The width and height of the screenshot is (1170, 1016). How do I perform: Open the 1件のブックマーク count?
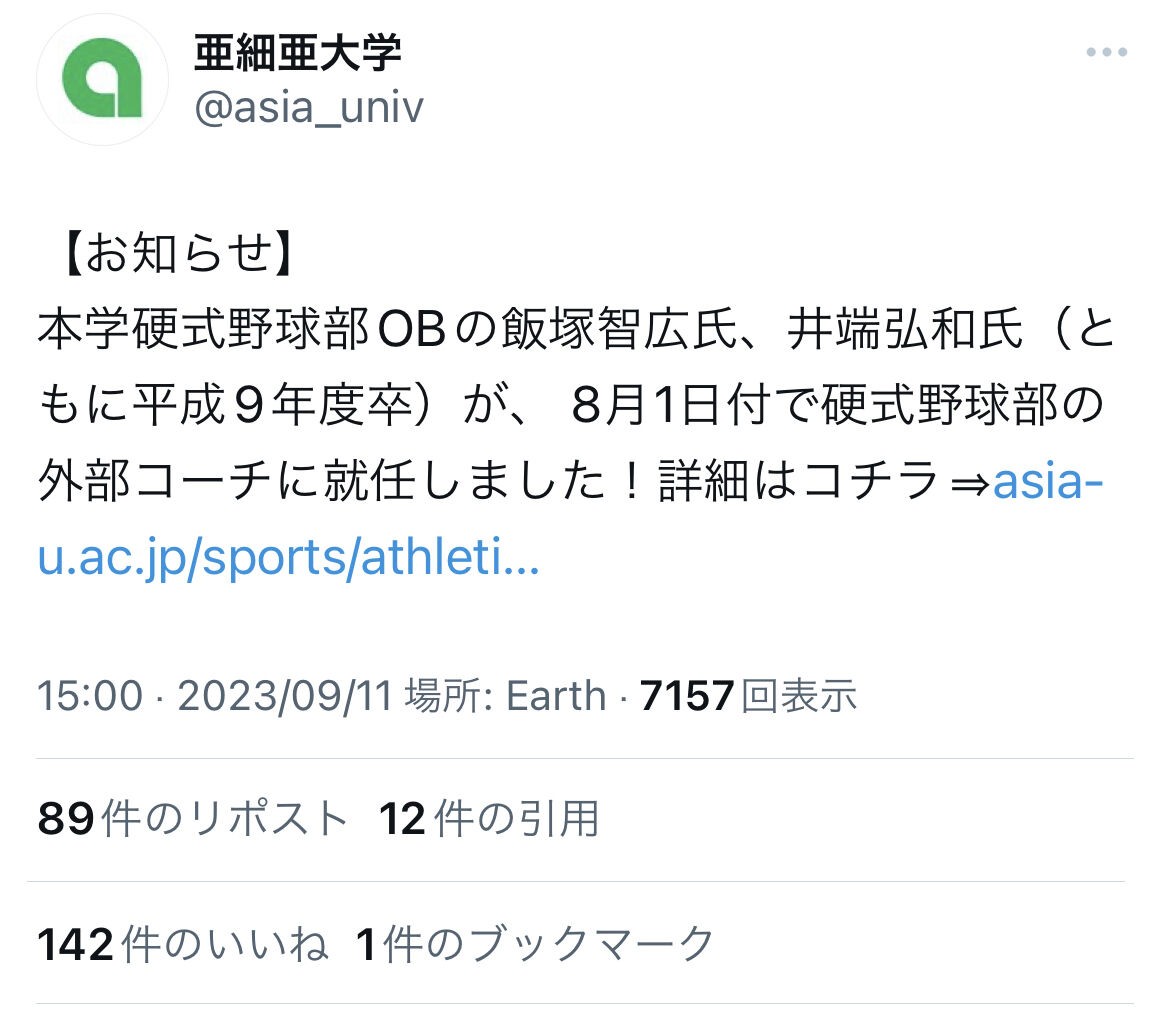point(535,944)
